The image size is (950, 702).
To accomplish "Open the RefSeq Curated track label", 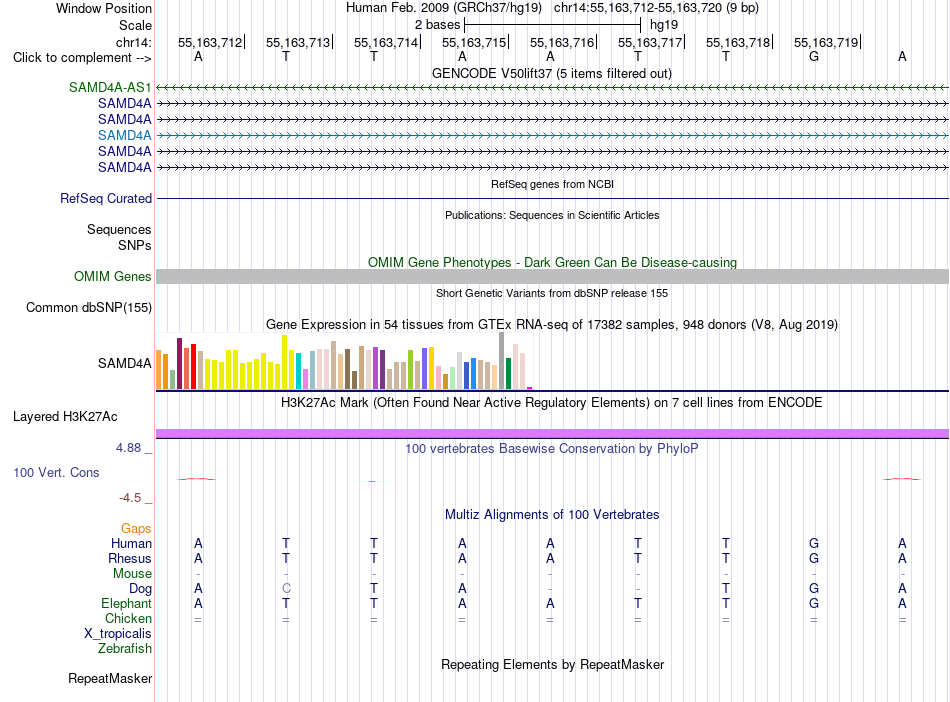I will coord(106,198).
